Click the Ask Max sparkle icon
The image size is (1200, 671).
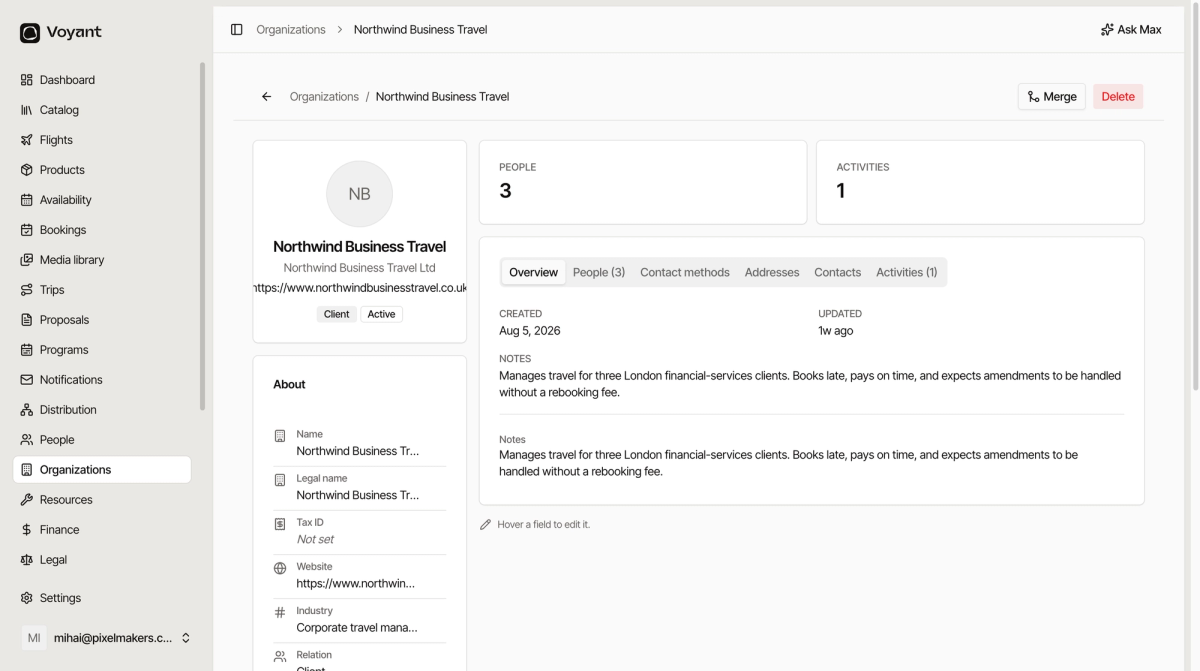pos(1107,30)
